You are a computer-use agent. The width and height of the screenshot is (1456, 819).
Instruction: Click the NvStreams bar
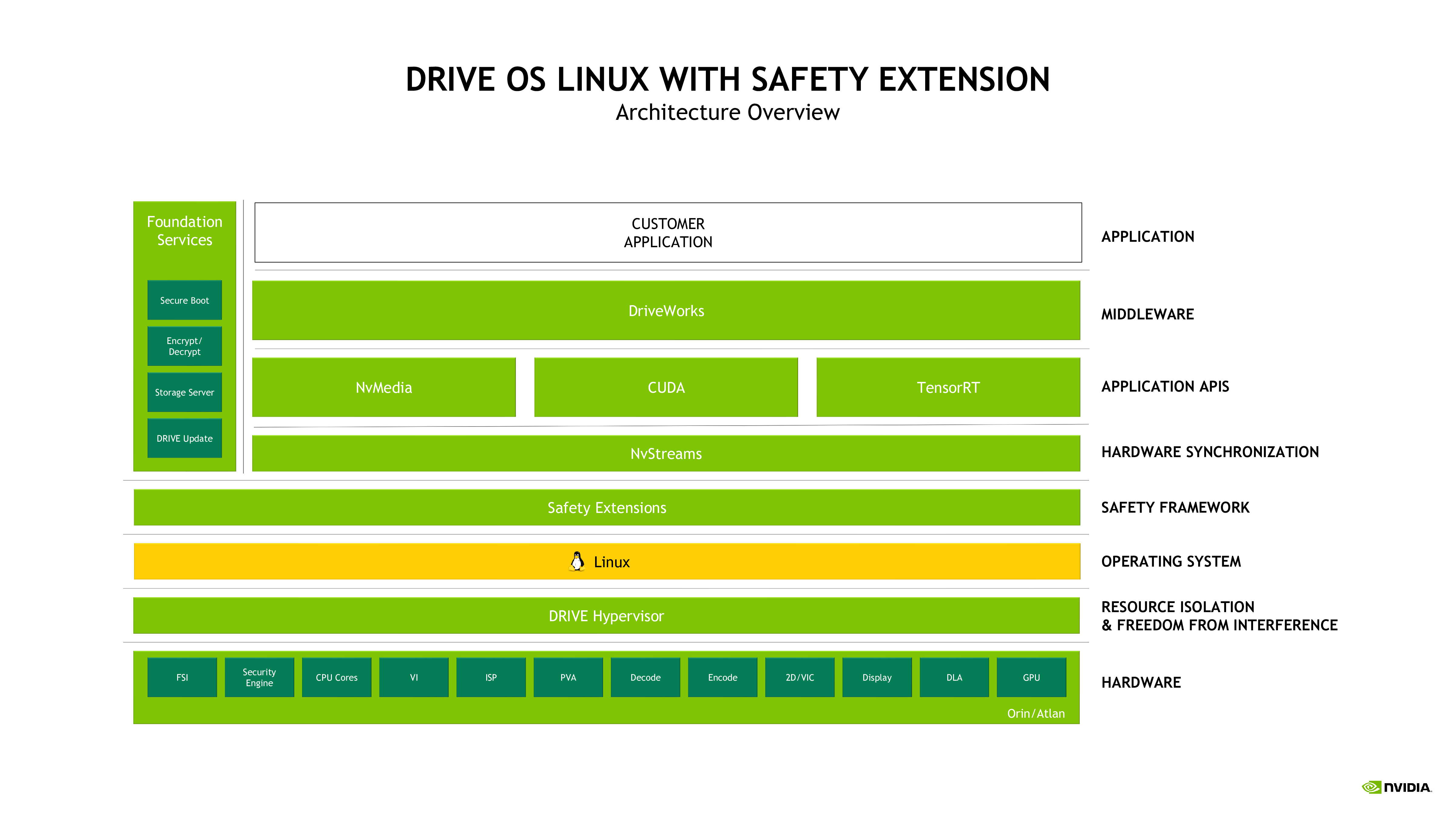(666, 453)
